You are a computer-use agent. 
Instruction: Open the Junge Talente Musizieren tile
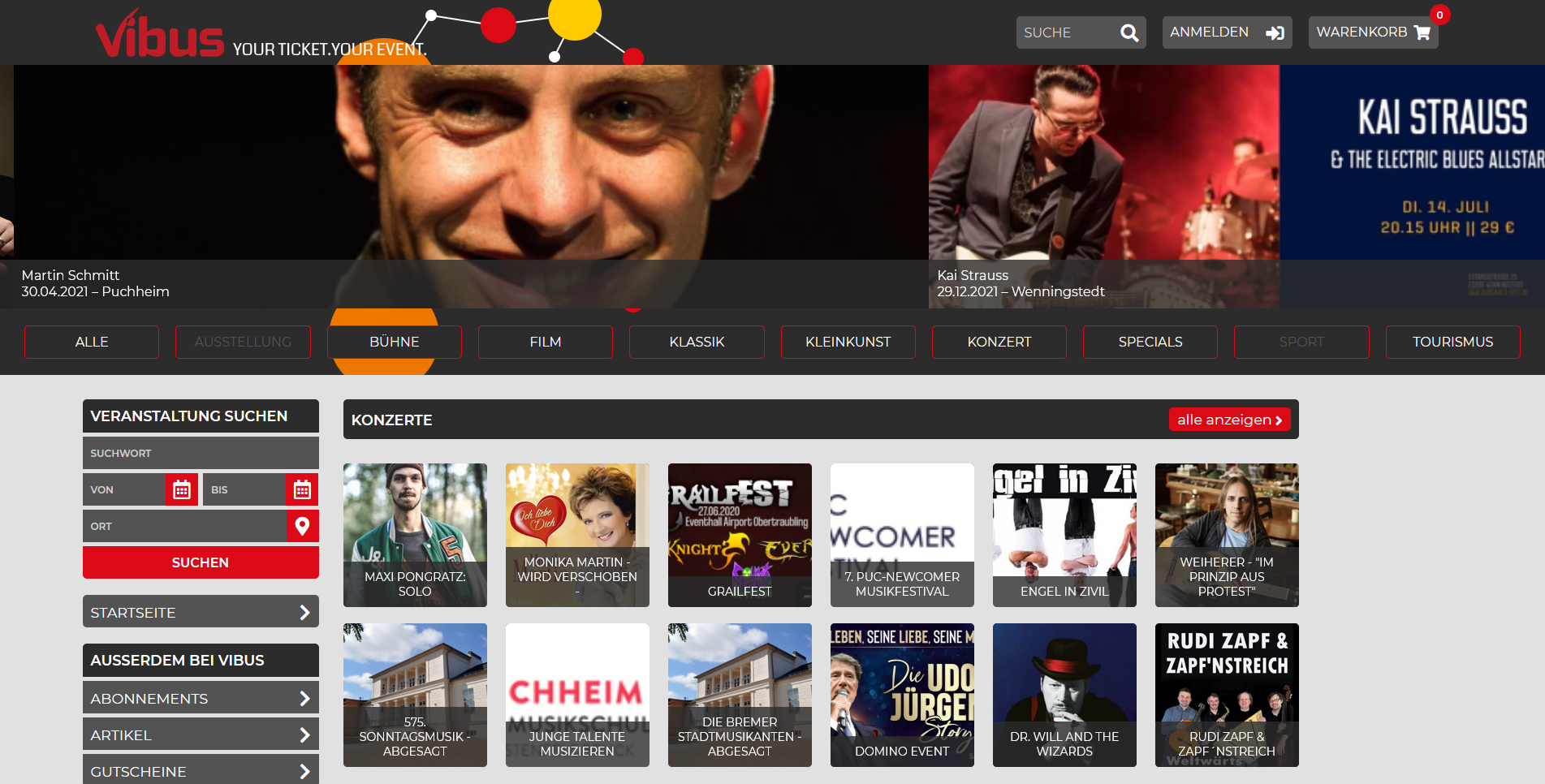(x=577, y=695)
